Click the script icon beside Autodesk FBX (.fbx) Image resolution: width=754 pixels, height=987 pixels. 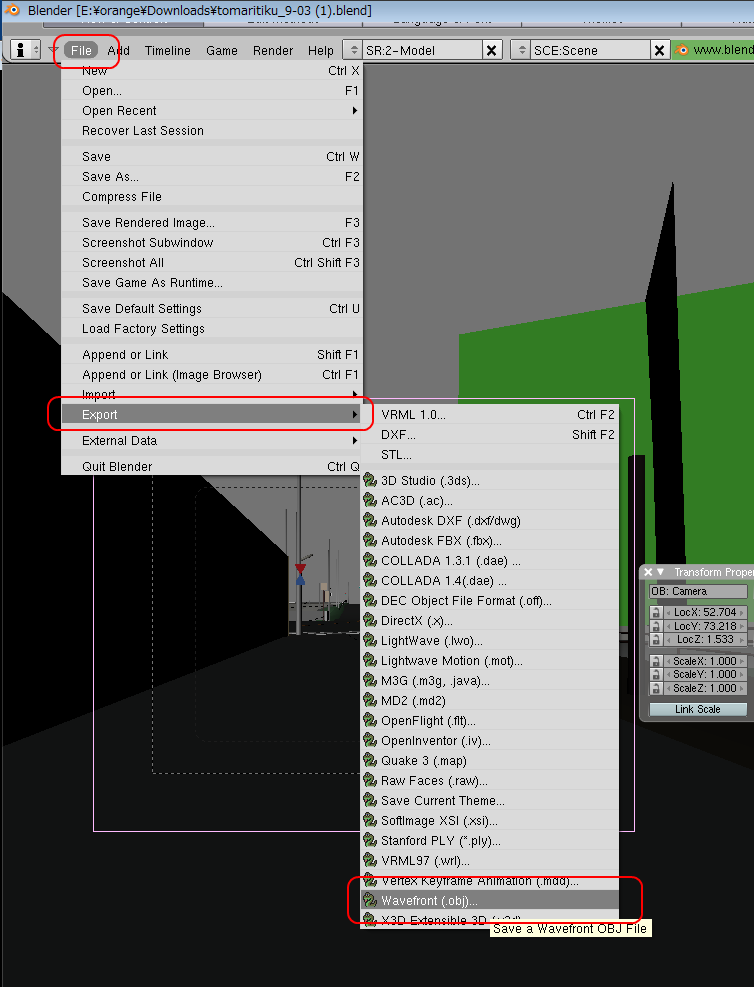(370, 540)
